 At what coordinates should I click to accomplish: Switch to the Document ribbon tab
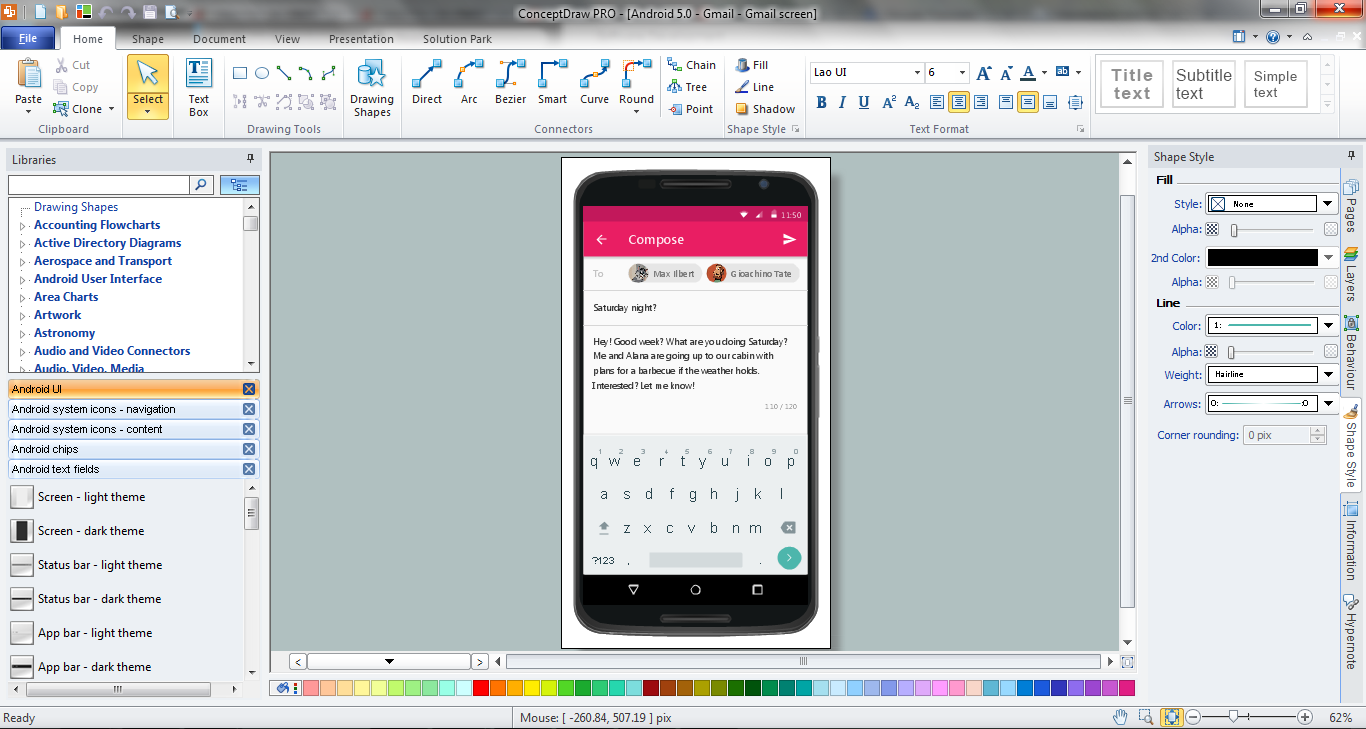tap(219, 39)
